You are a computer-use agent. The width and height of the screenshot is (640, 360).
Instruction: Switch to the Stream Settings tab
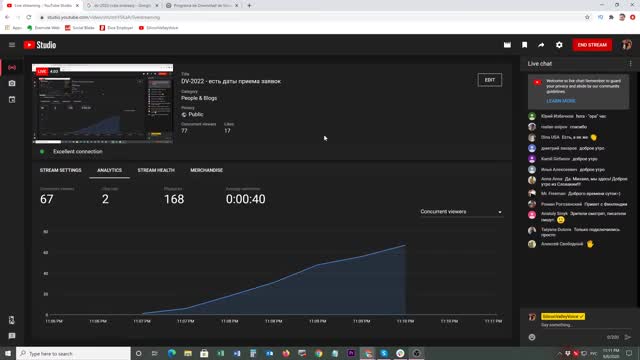(60, 170)
